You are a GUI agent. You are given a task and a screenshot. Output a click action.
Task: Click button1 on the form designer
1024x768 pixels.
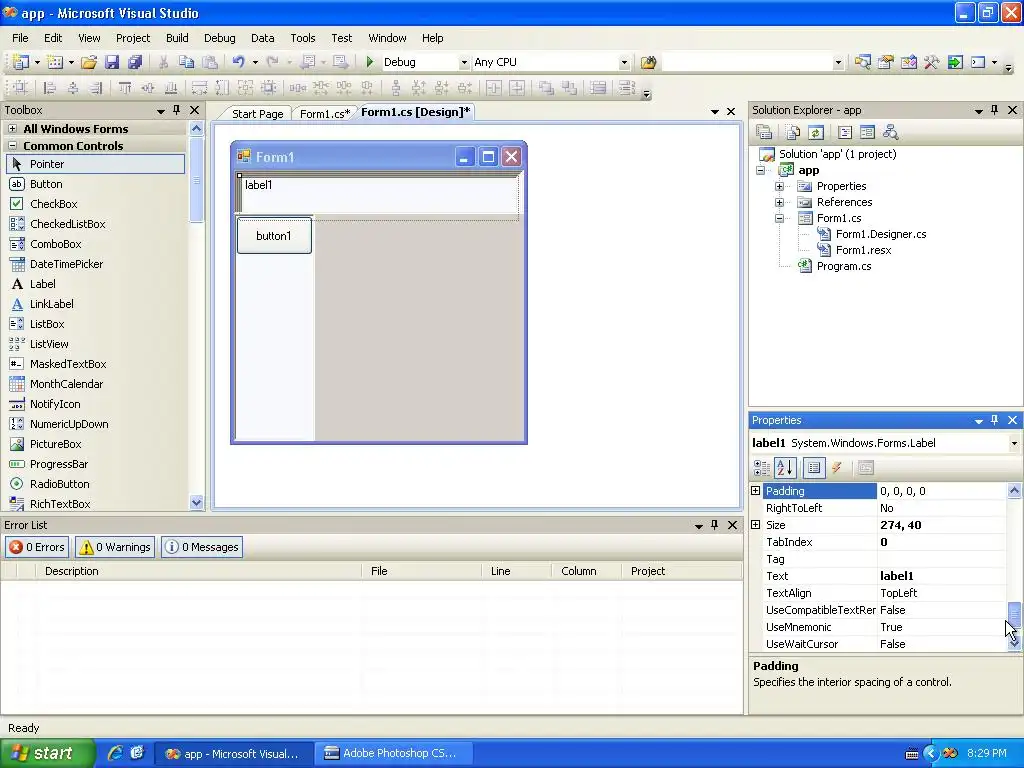pyautogui.click(x=274, y=236)
